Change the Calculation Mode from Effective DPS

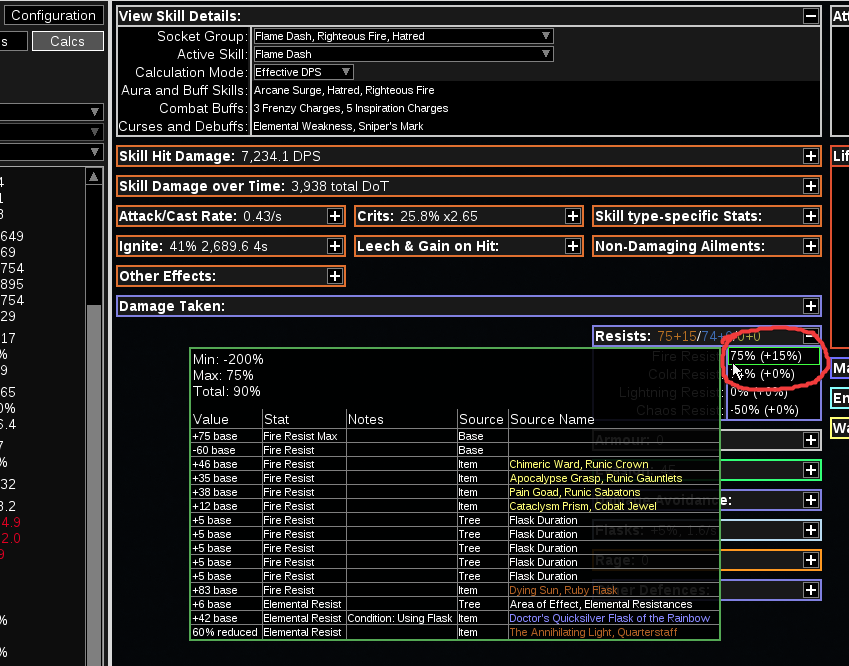345,71
